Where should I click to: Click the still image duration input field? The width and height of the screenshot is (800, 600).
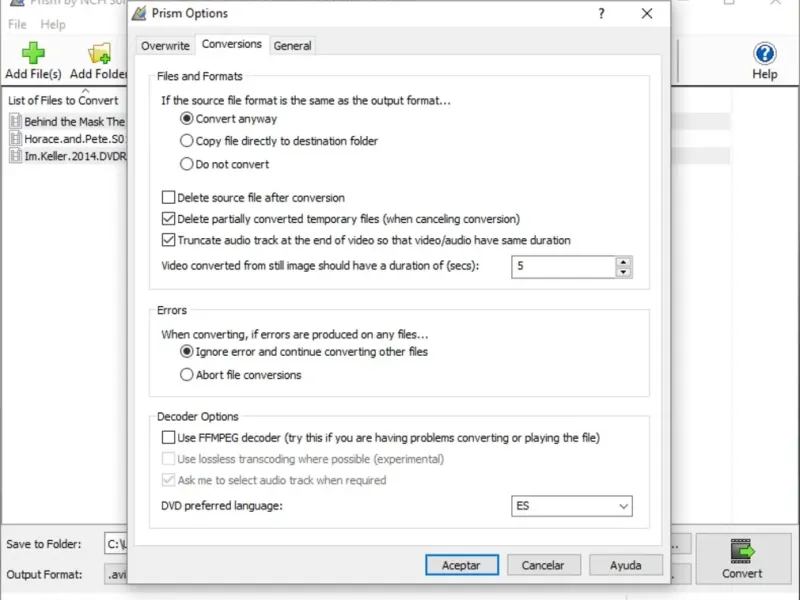coord(563,267)
